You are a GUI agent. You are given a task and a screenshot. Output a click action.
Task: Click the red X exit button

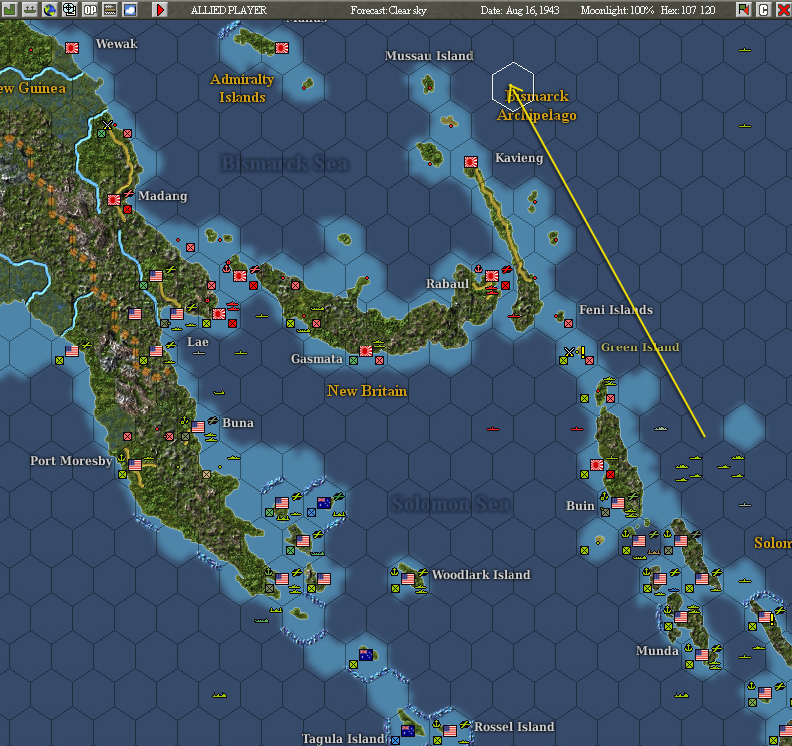click(783, 10)
